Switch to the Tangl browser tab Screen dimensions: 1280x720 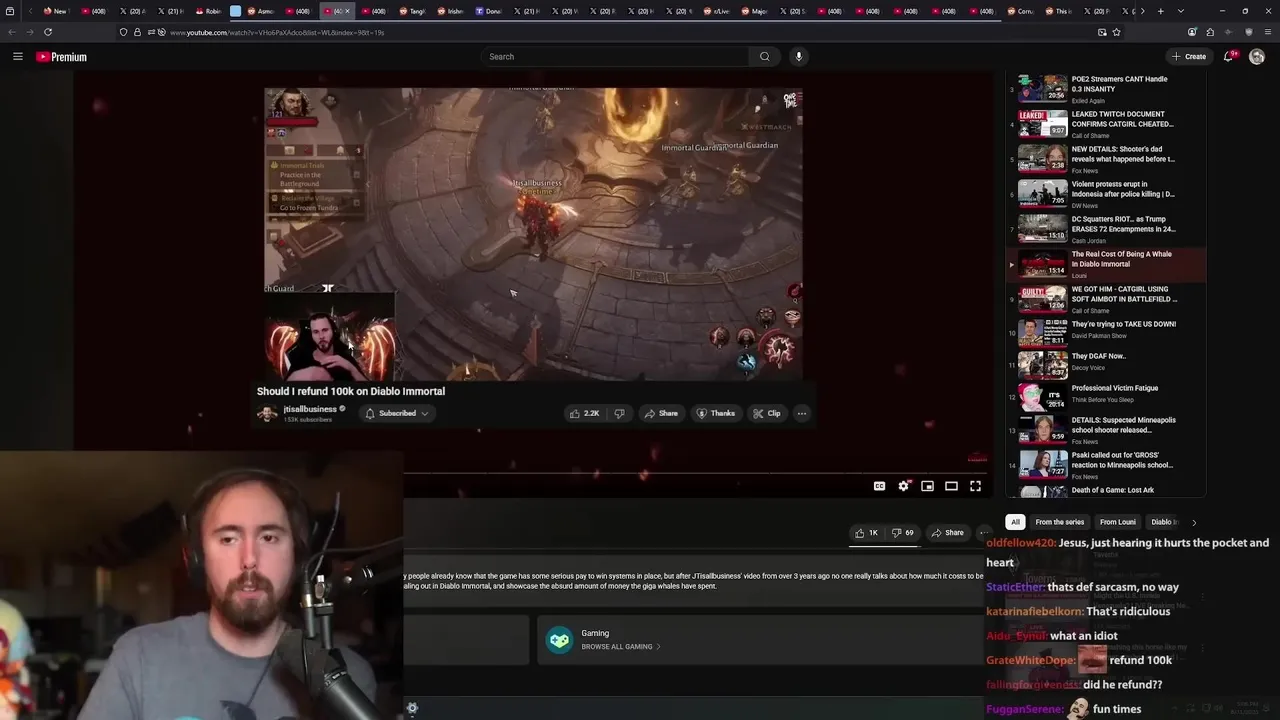(413, 11)
